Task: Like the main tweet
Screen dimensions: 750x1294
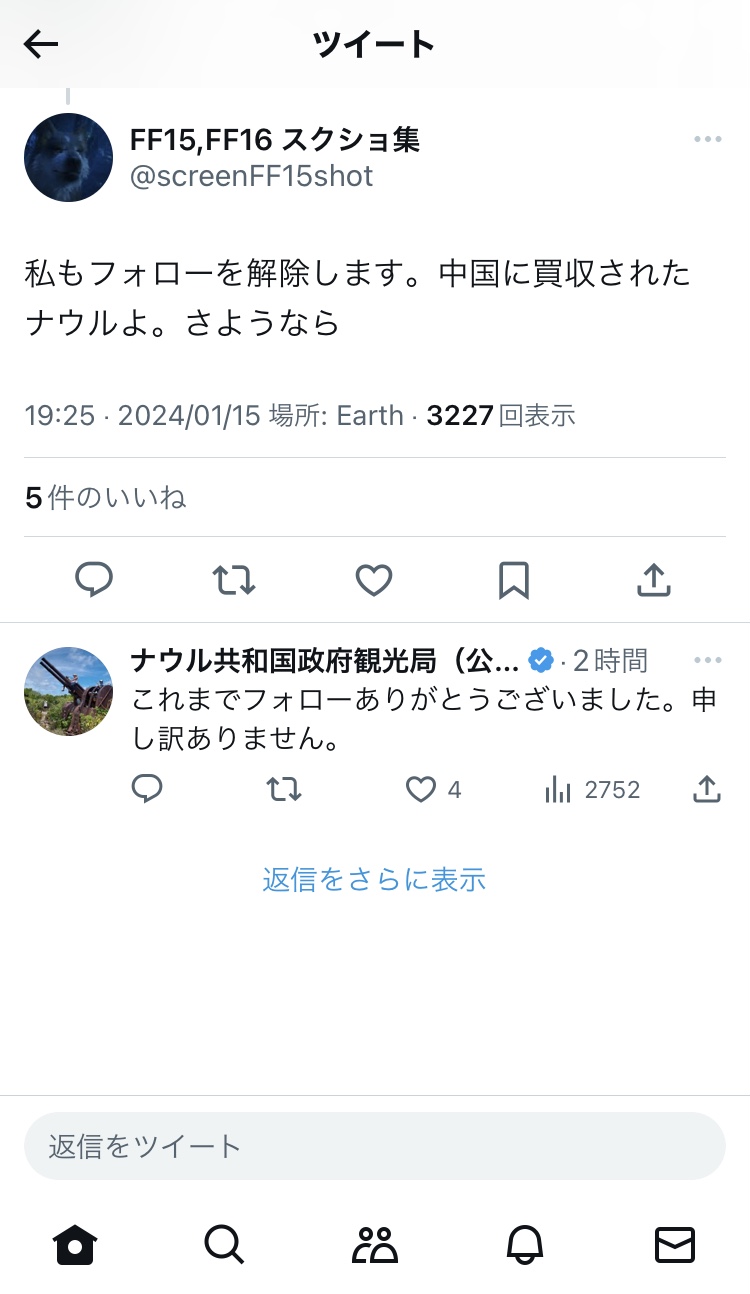Action: 374,579
